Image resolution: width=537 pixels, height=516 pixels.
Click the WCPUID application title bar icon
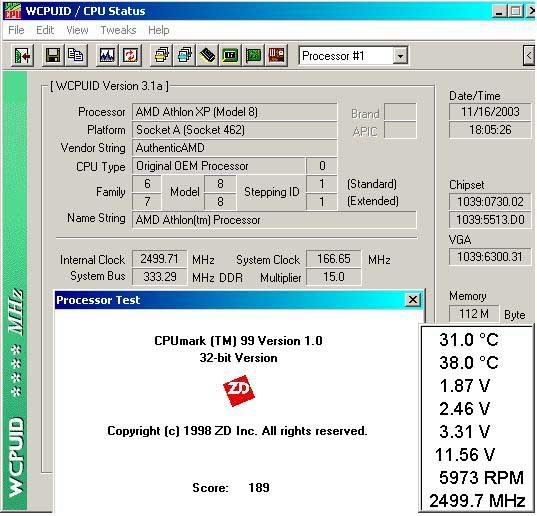tap(12, 11)
